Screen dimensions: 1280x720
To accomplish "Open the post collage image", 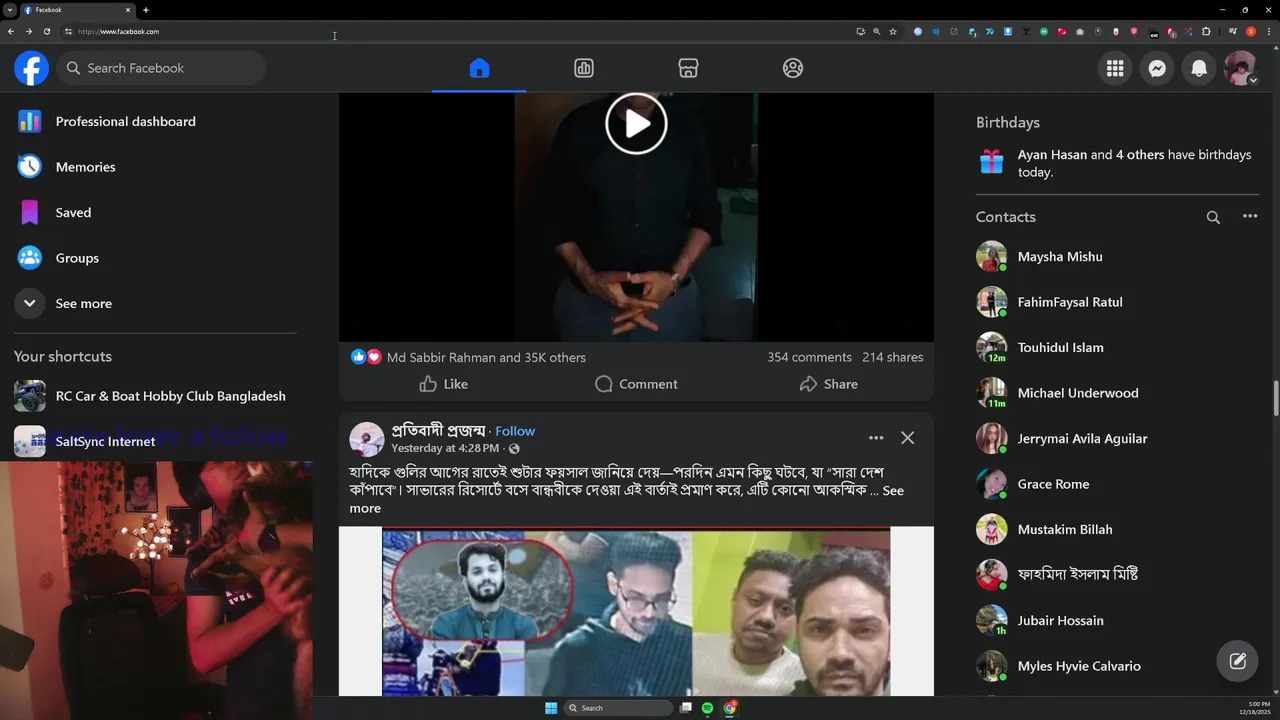I will (636, 611).
